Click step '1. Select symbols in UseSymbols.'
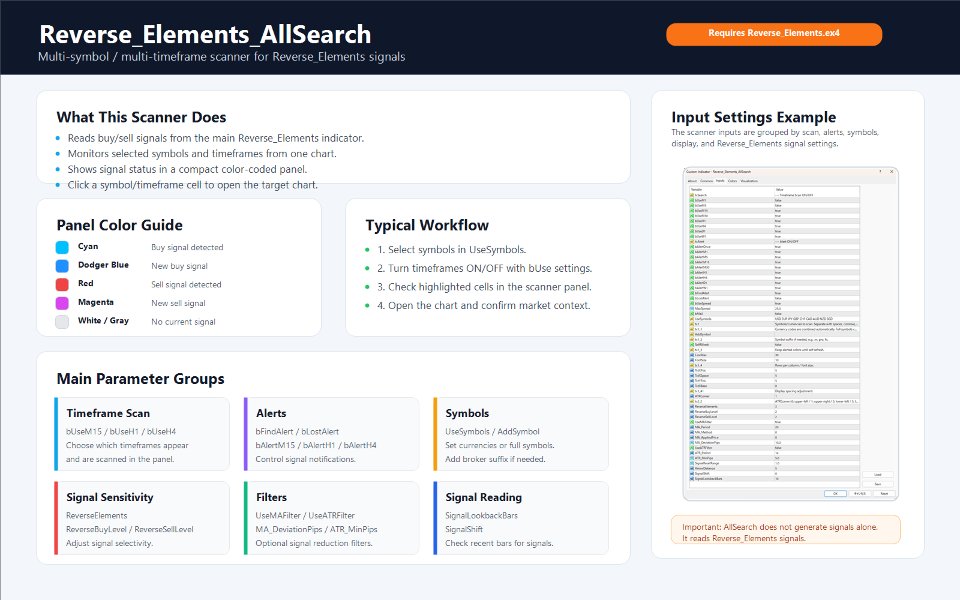This screenshot has height=600, width=960. click(x=452, y=250)
